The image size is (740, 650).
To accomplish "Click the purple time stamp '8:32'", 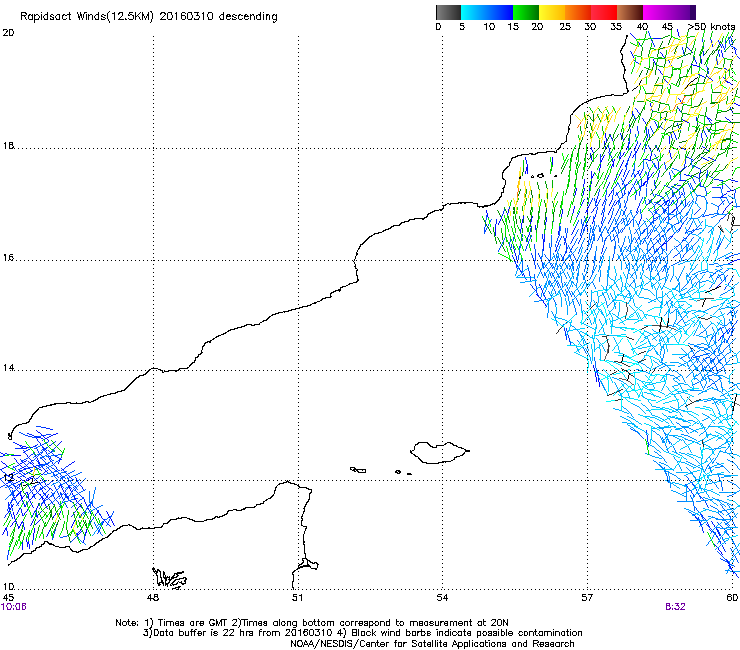I will [675, 607].
